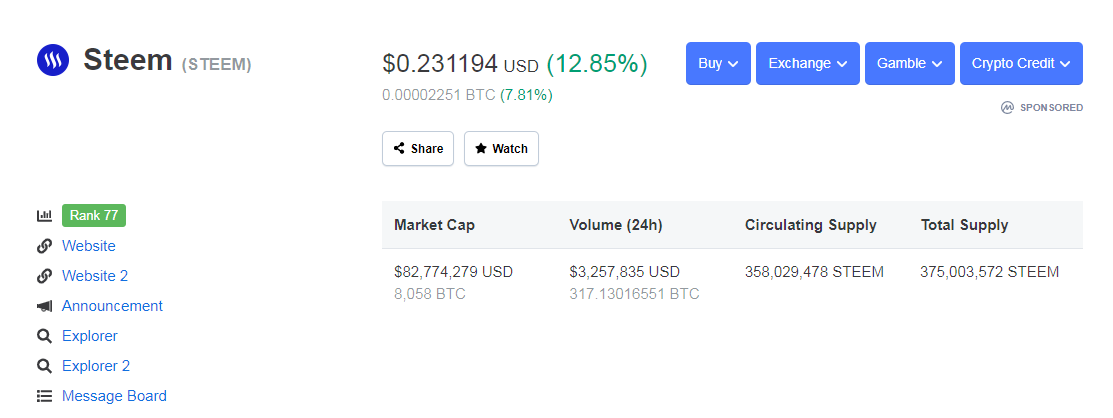Click the megaphone Announcement icon
This screenshot has height=418, width=1113.
point(44,306)
